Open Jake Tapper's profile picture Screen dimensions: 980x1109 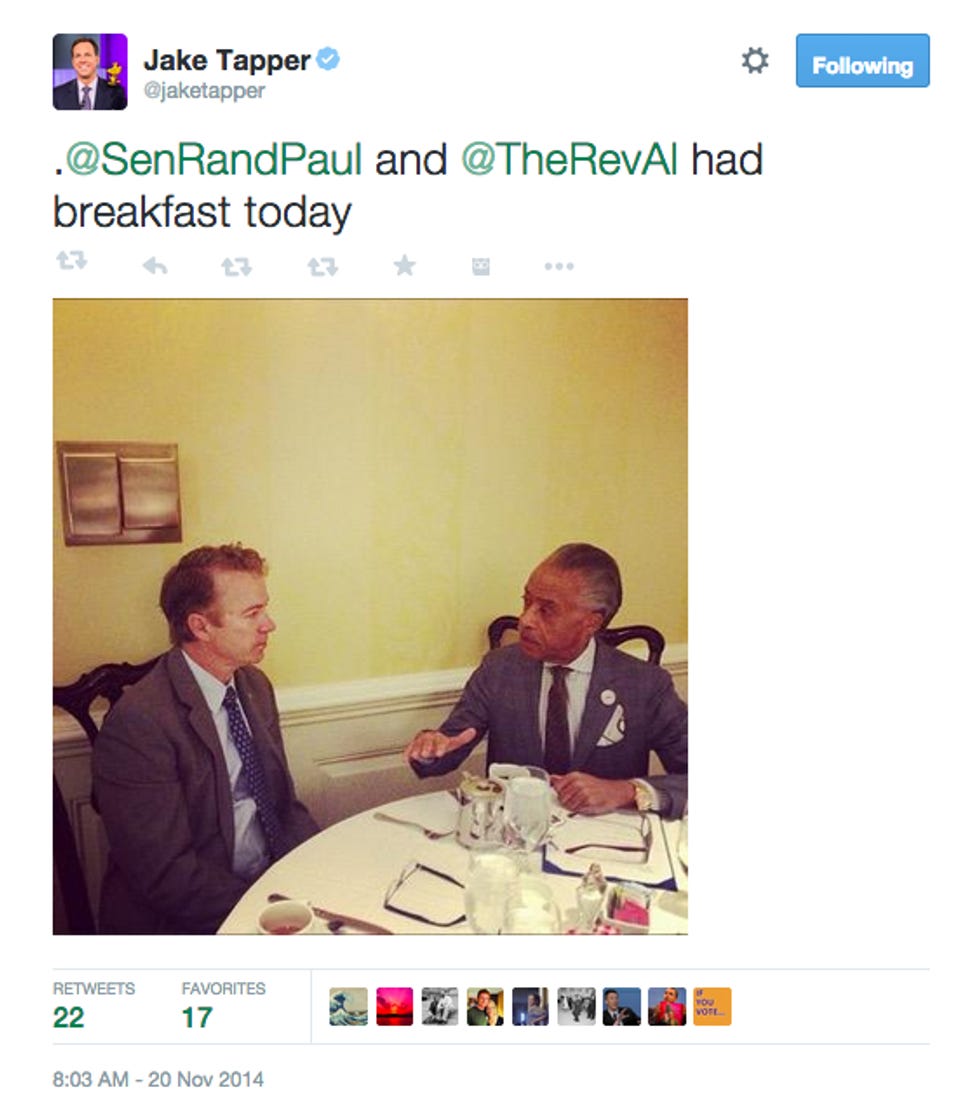(x=91, y=71)
